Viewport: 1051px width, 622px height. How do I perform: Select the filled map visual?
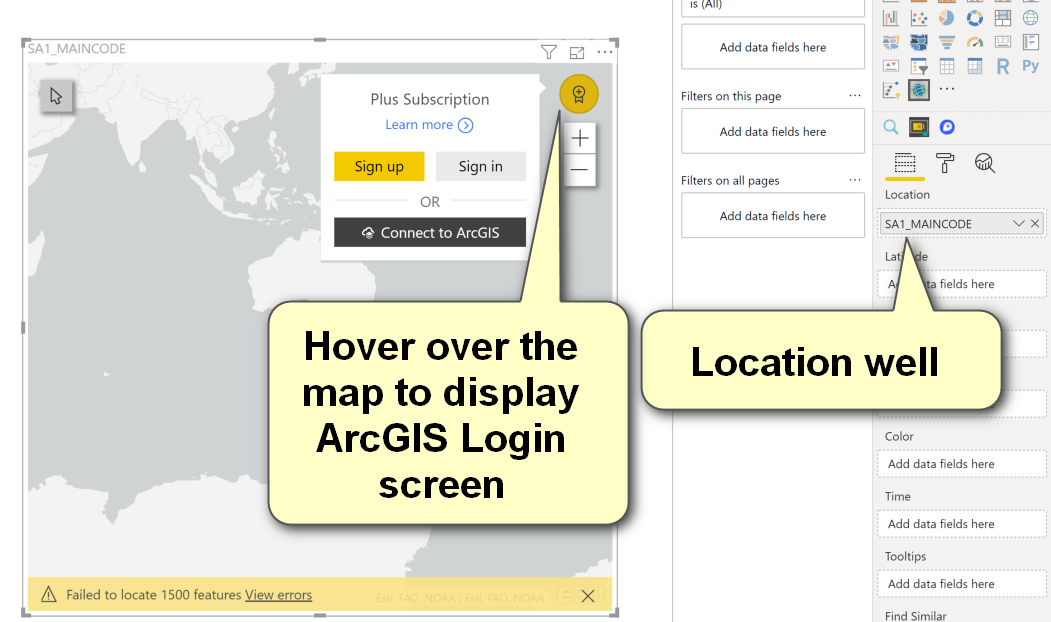click(x=891, y=42)
